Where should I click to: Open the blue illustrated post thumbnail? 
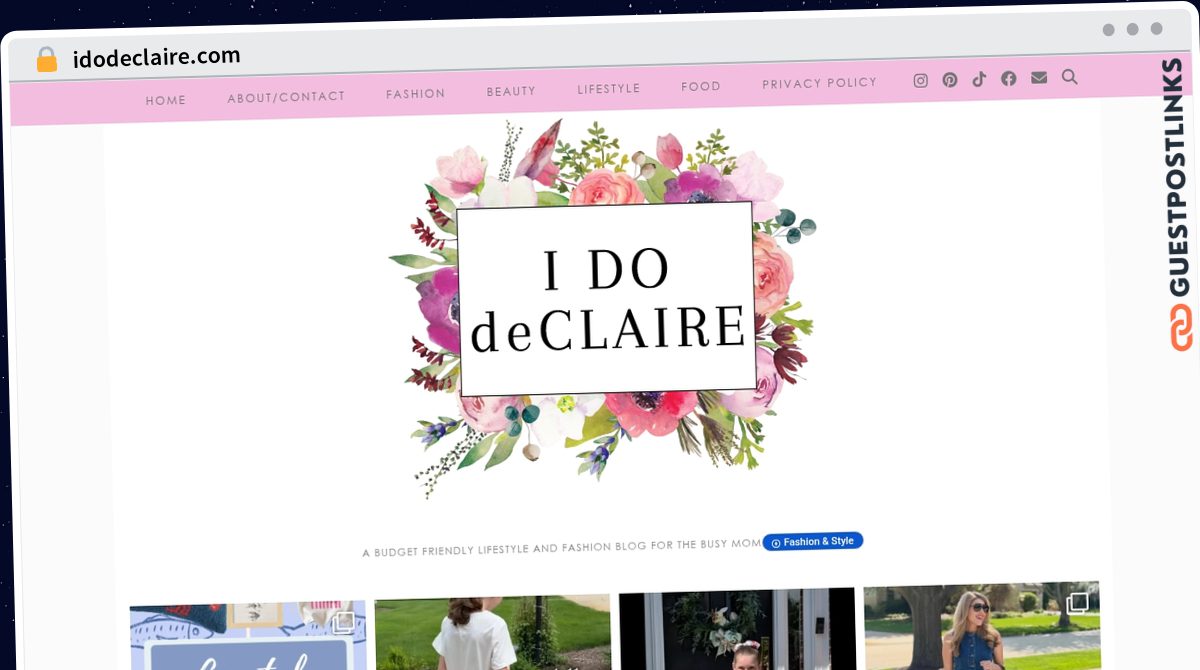(x=248, y=636)
